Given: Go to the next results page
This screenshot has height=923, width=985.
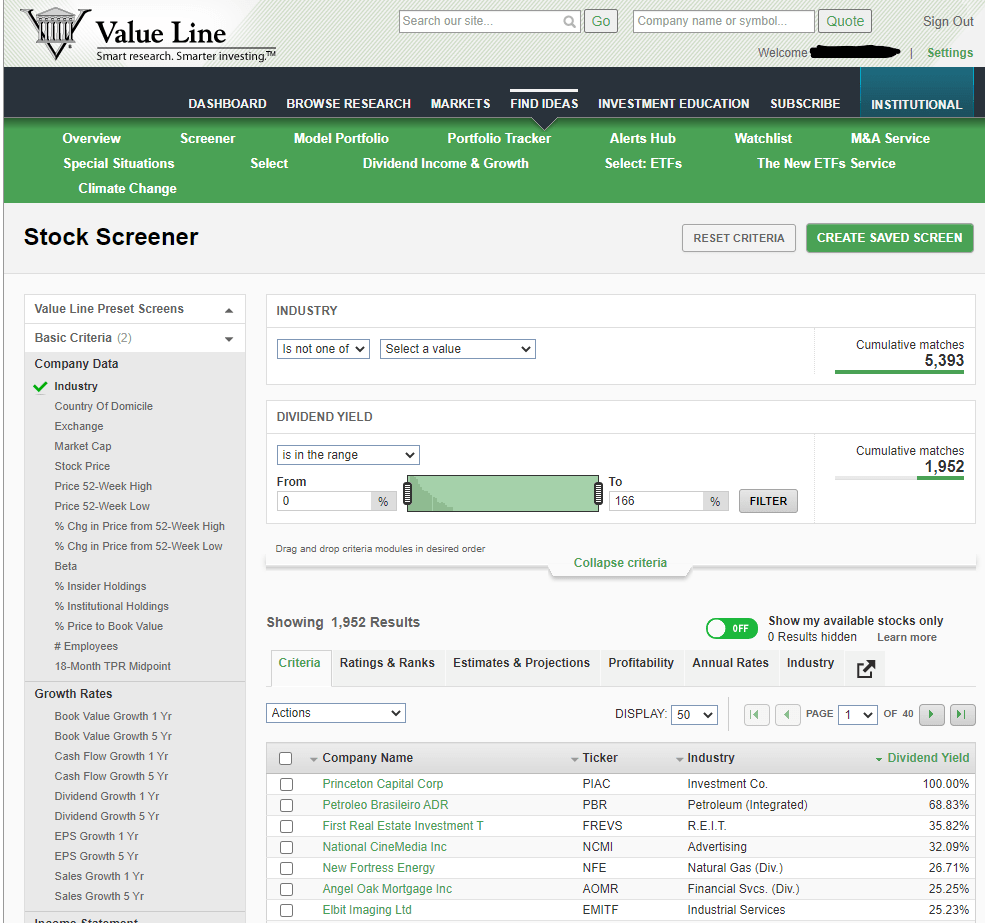Looking at the screenshot, I should click(x=932, y=714).
